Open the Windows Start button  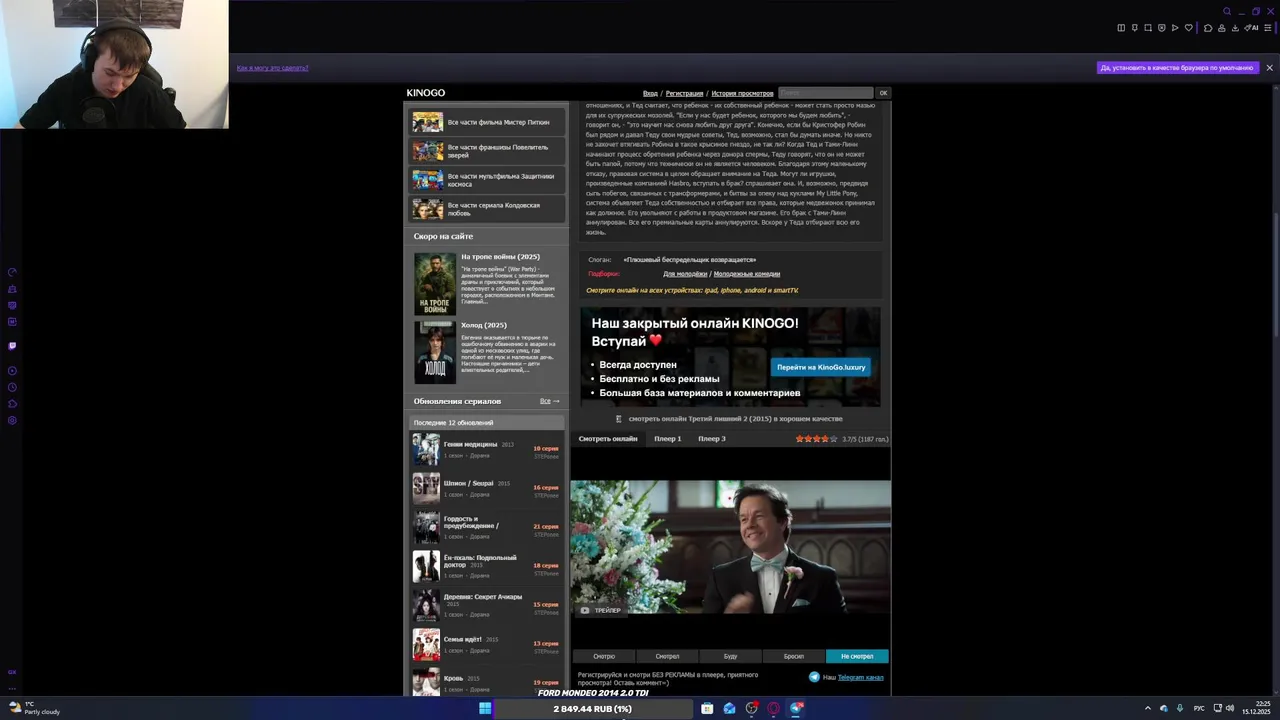485,708
